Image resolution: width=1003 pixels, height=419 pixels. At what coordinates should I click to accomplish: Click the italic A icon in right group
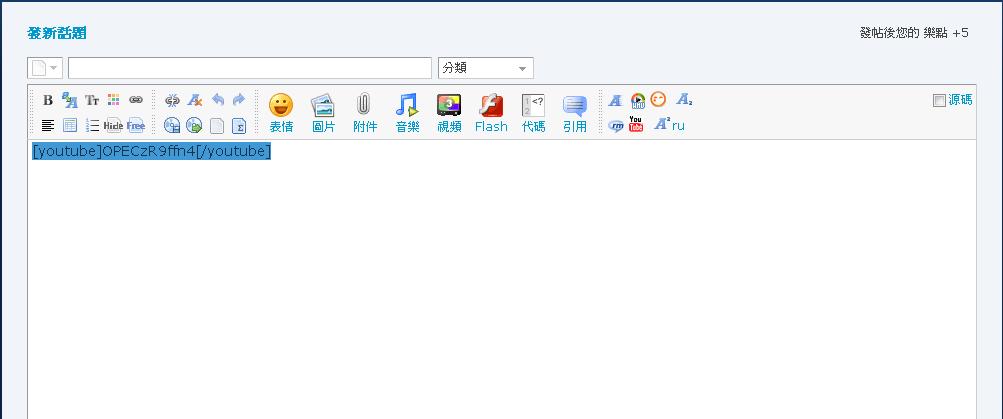615,100
